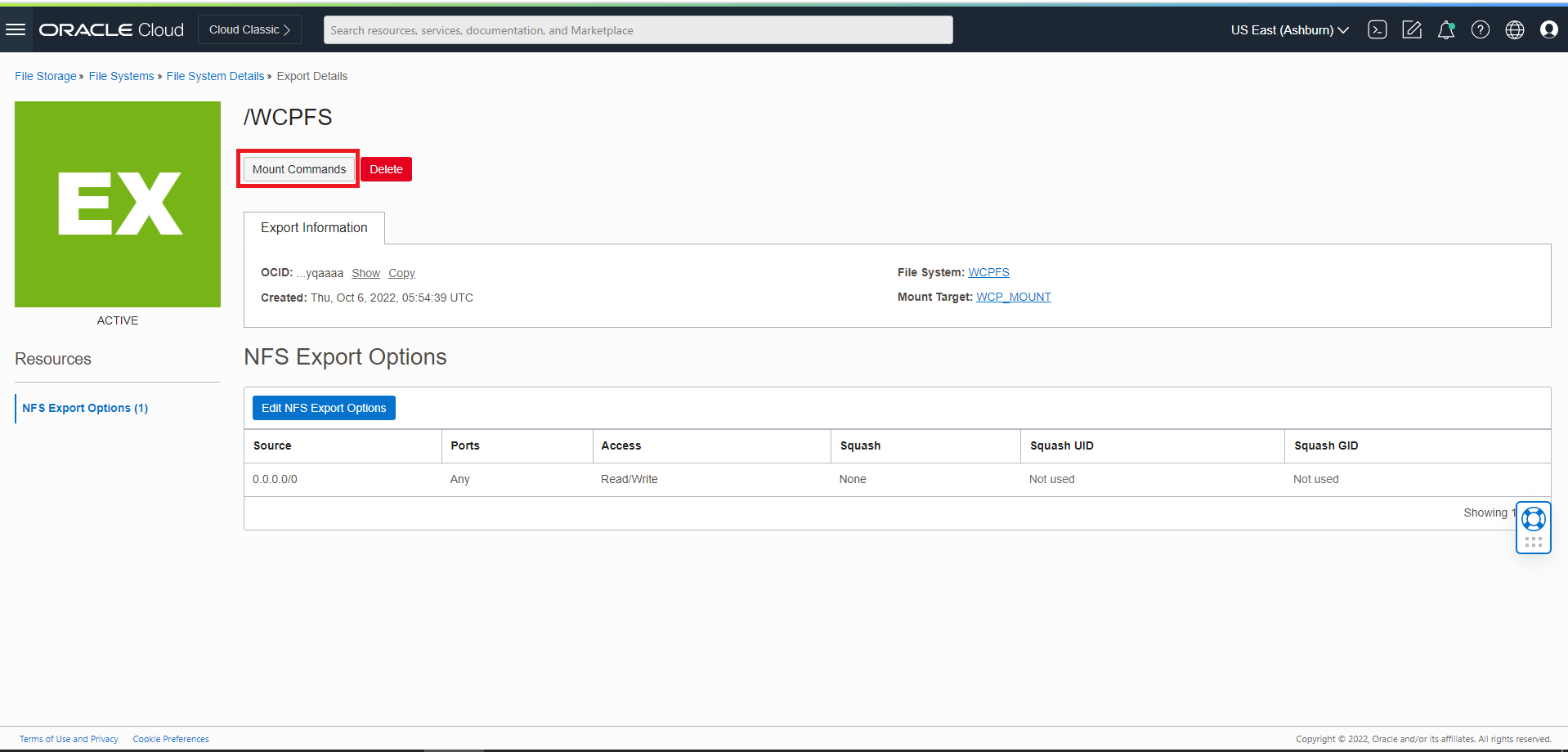The width and height of the screenshot is (1568, 752).
Task: Open Terms of Use and Privacy
Action: click(x=69, y=739)
